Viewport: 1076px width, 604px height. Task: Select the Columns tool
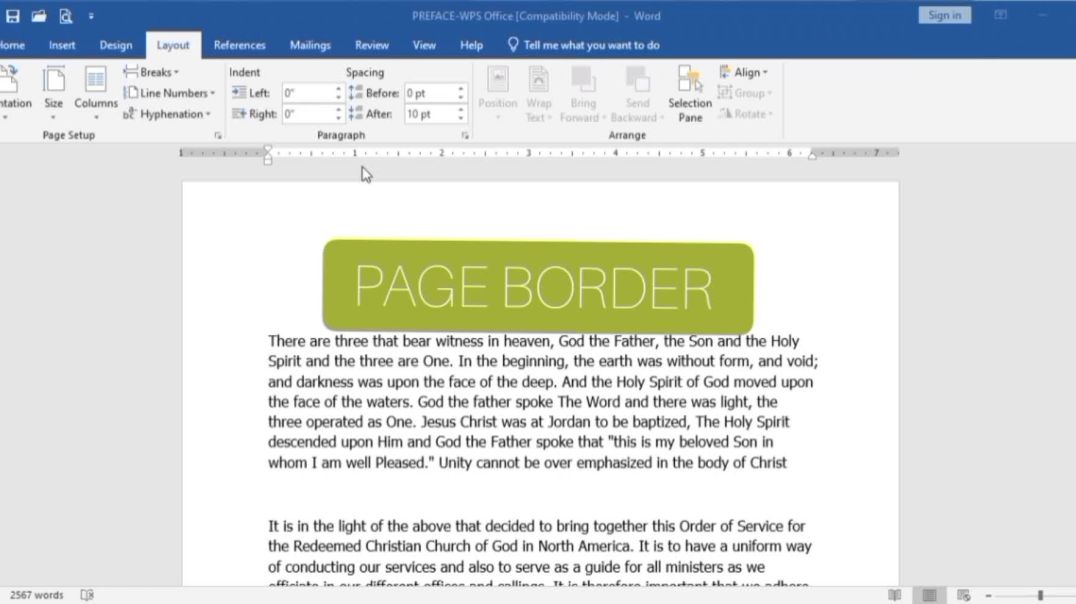95,93
